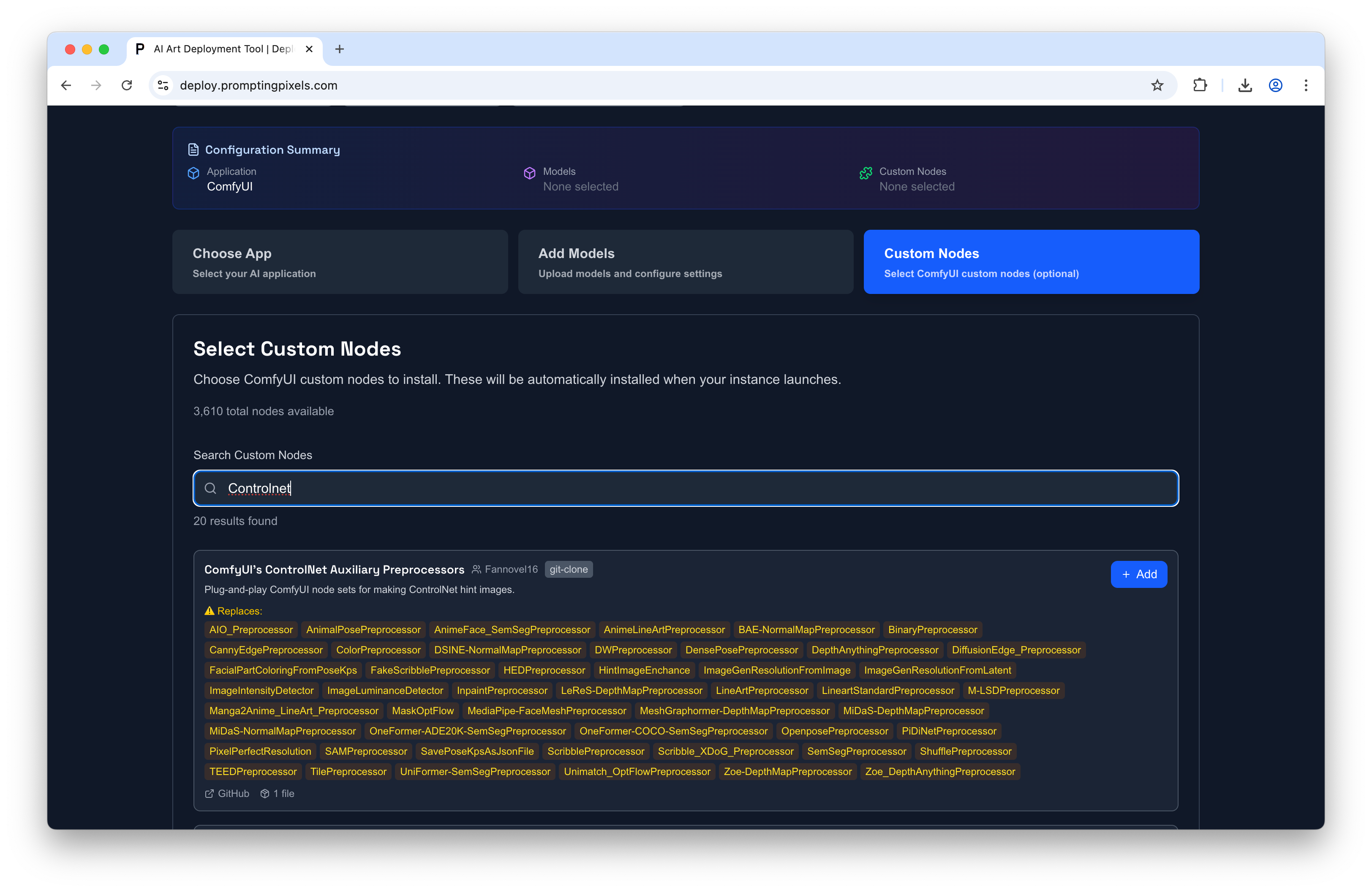Click the FakeScribblePreprocessor tag

pos(430,670)
